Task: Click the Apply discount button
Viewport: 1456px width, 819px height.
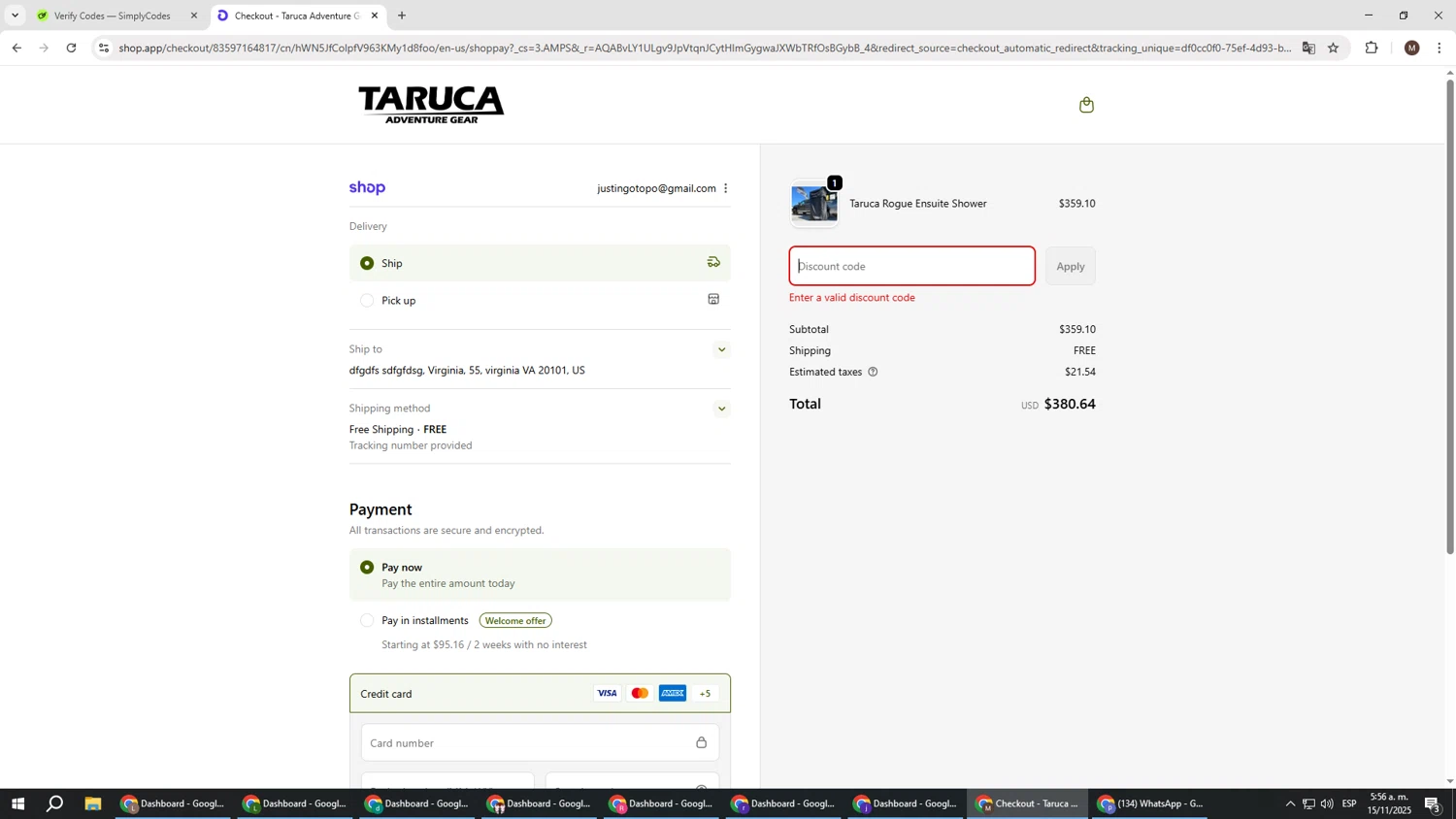Action: (1070, 266)
